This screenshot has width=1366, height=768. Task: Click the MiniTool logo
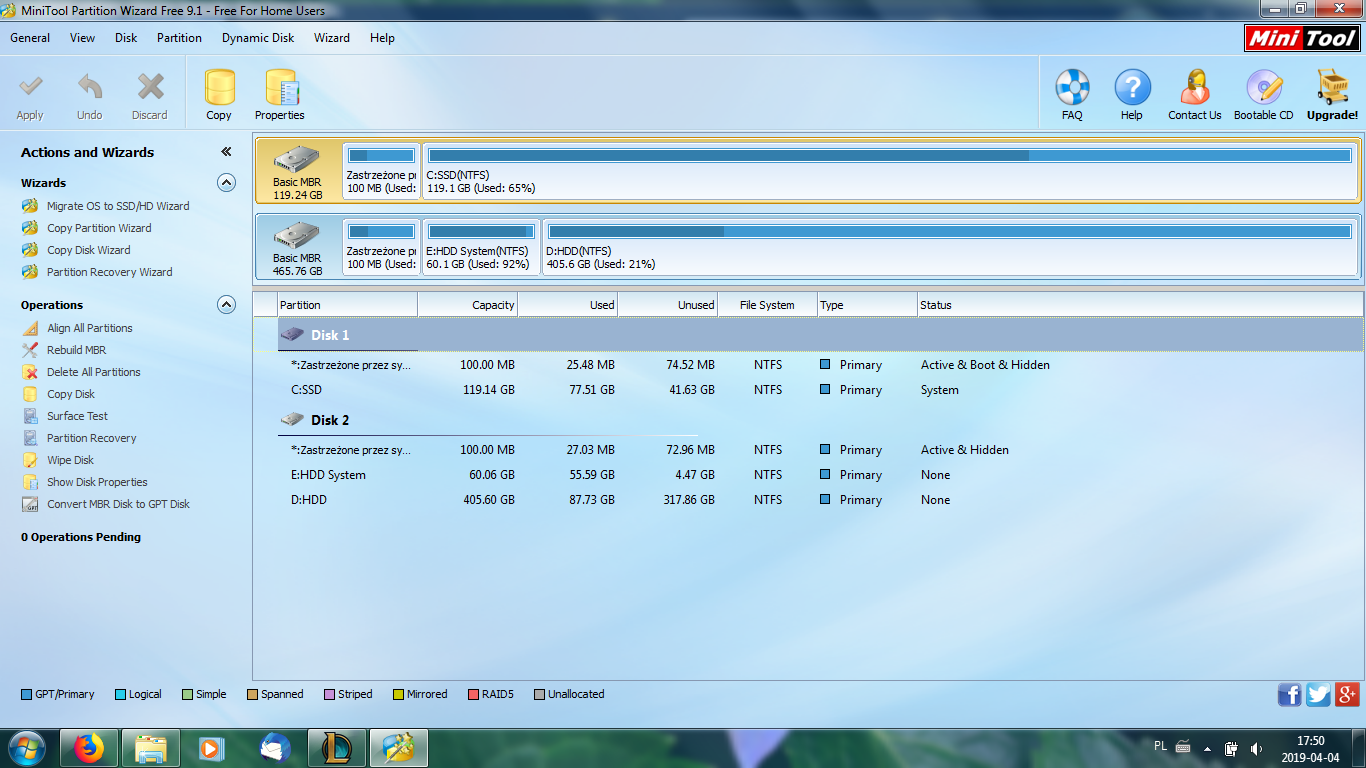1302,38
